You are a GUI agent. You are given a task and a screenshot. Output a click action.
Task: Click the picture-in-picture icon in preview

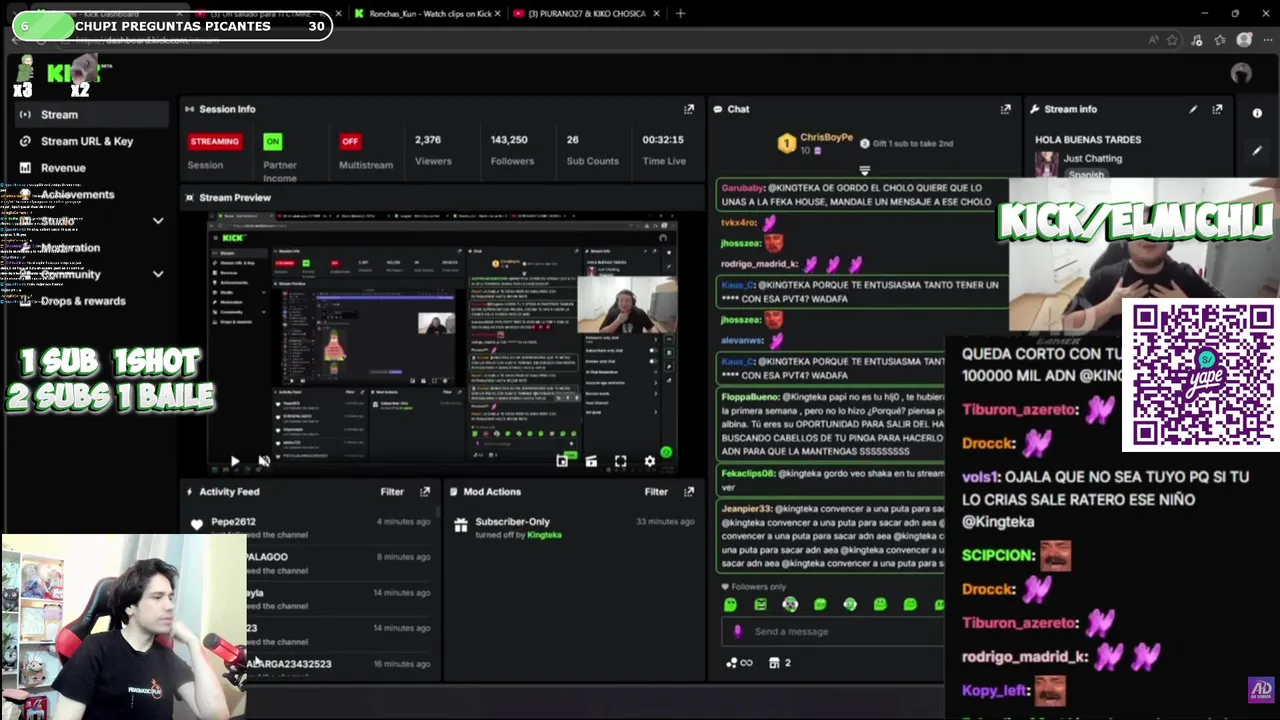(x=562, y=461)
